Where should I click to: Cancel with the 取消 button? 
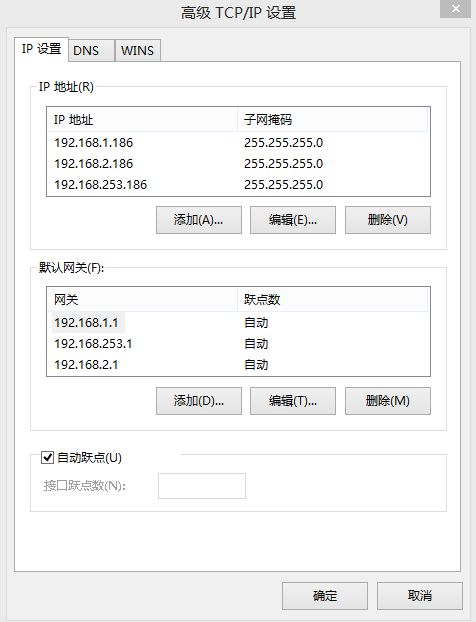(x=420, y=596)
